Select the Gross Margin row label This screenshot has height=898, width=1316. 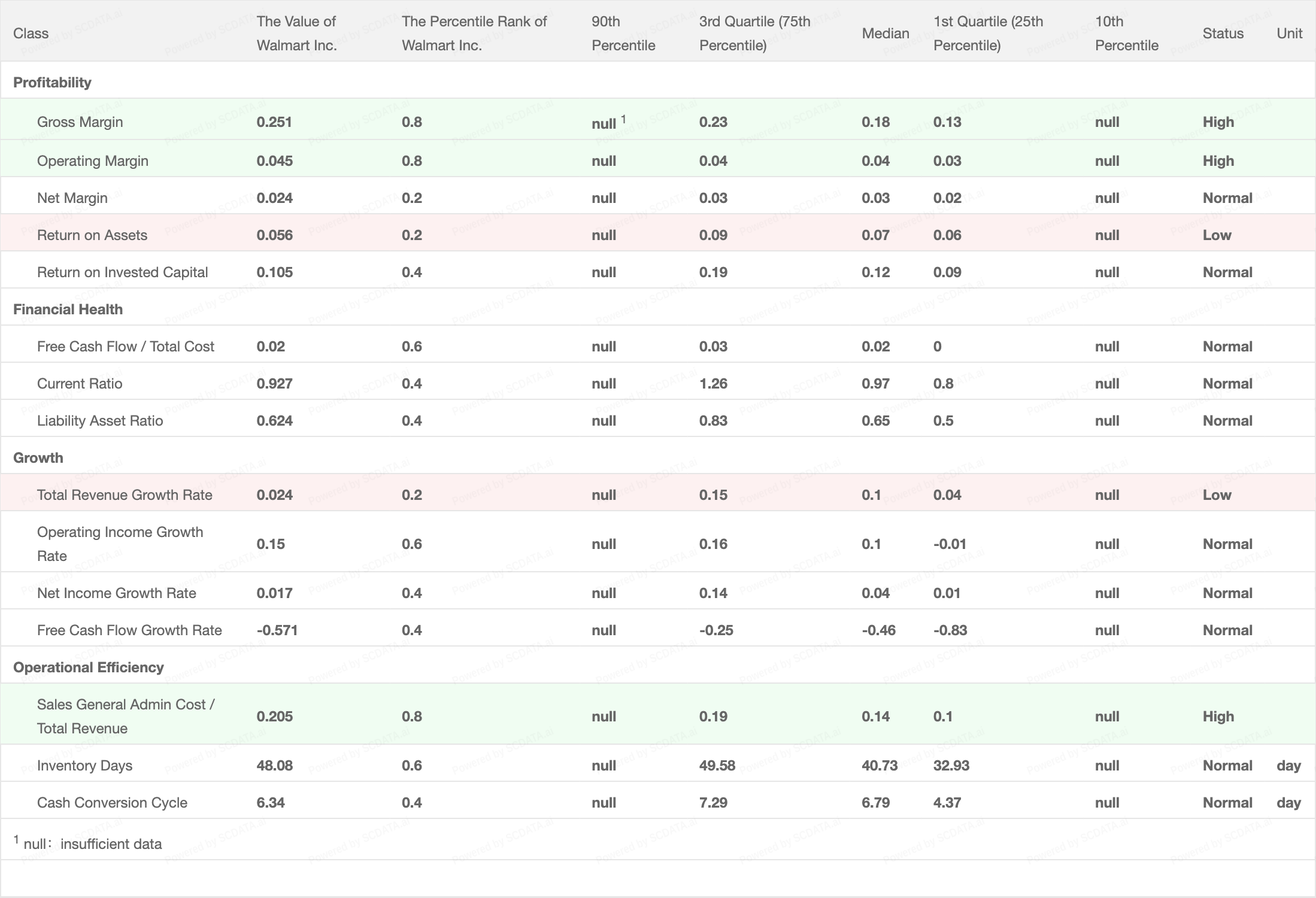[80, 122]
